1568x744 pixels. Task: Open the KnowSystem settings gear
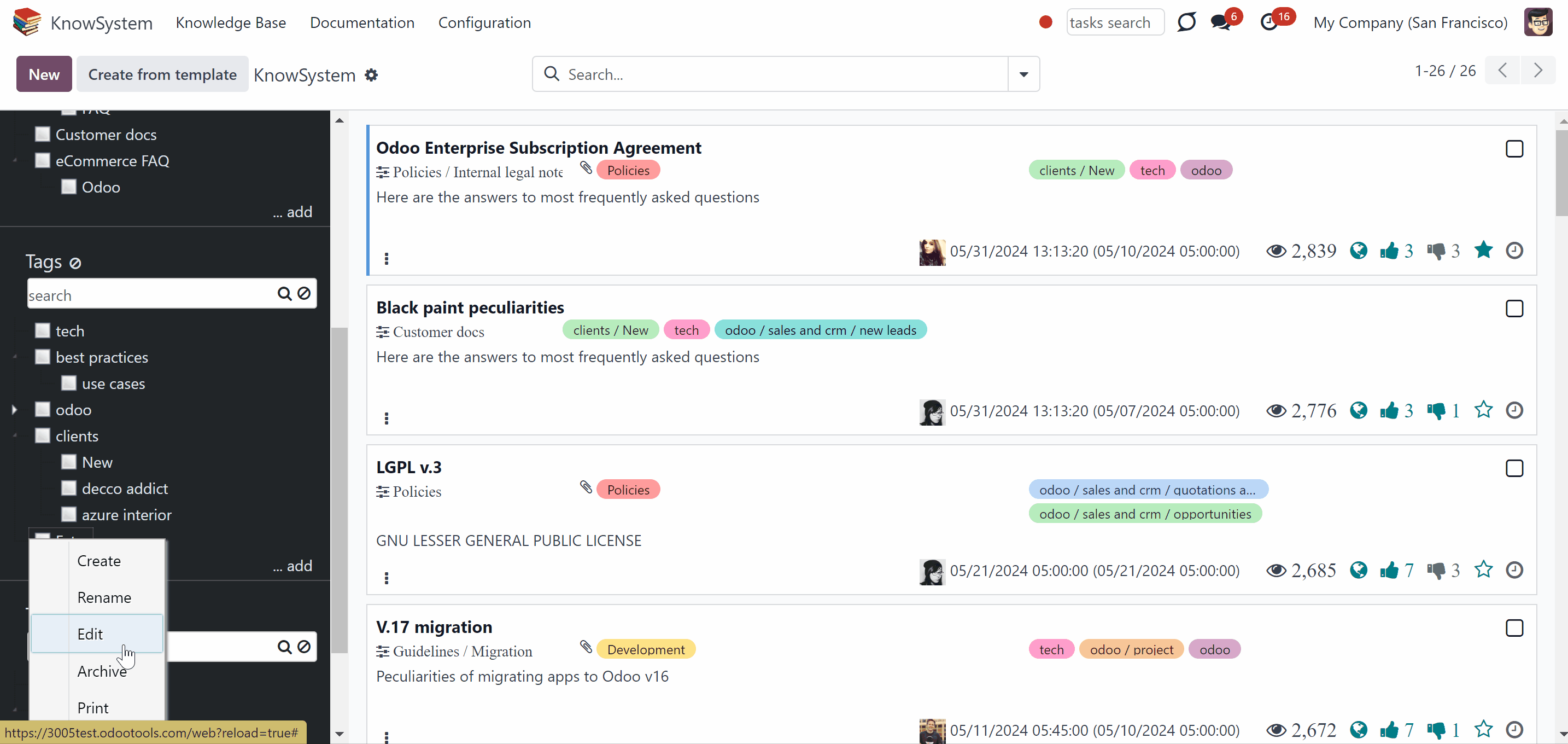pyautogui.click(x=371, y=75)
